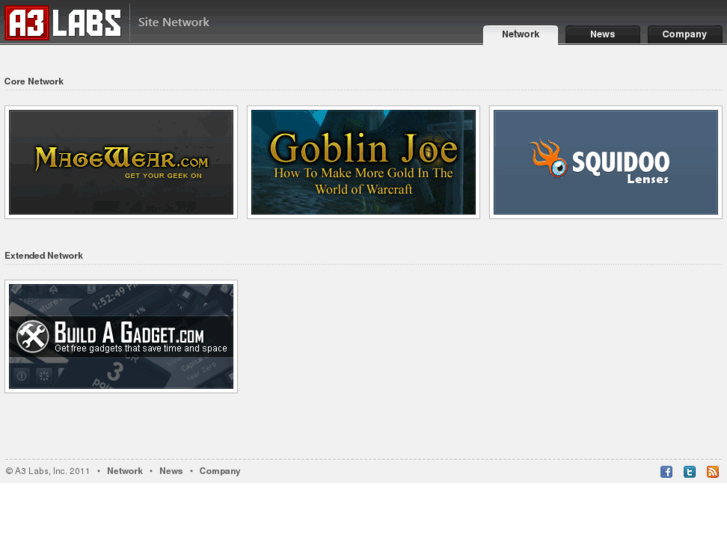The width and height of the screenshot is (727, 545).
Task: Switch to the News tab in header
Action: [x=602, y=34]
